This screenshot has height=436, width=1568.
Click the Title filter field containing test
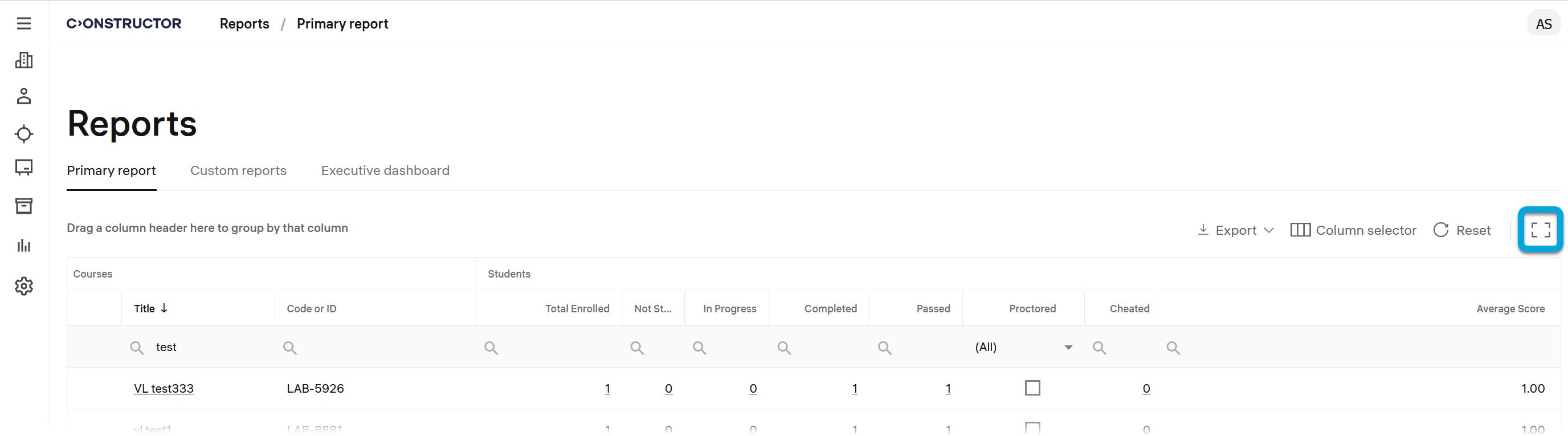point(207,347)
